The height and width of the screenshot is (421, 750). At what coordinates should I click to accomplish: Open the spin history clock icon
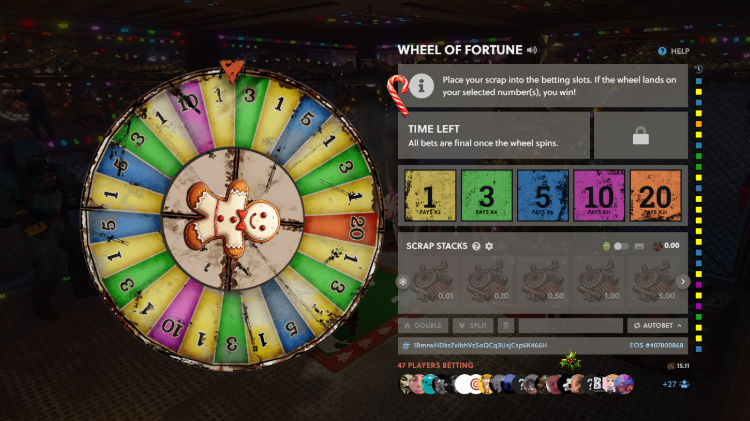(699, 69)
